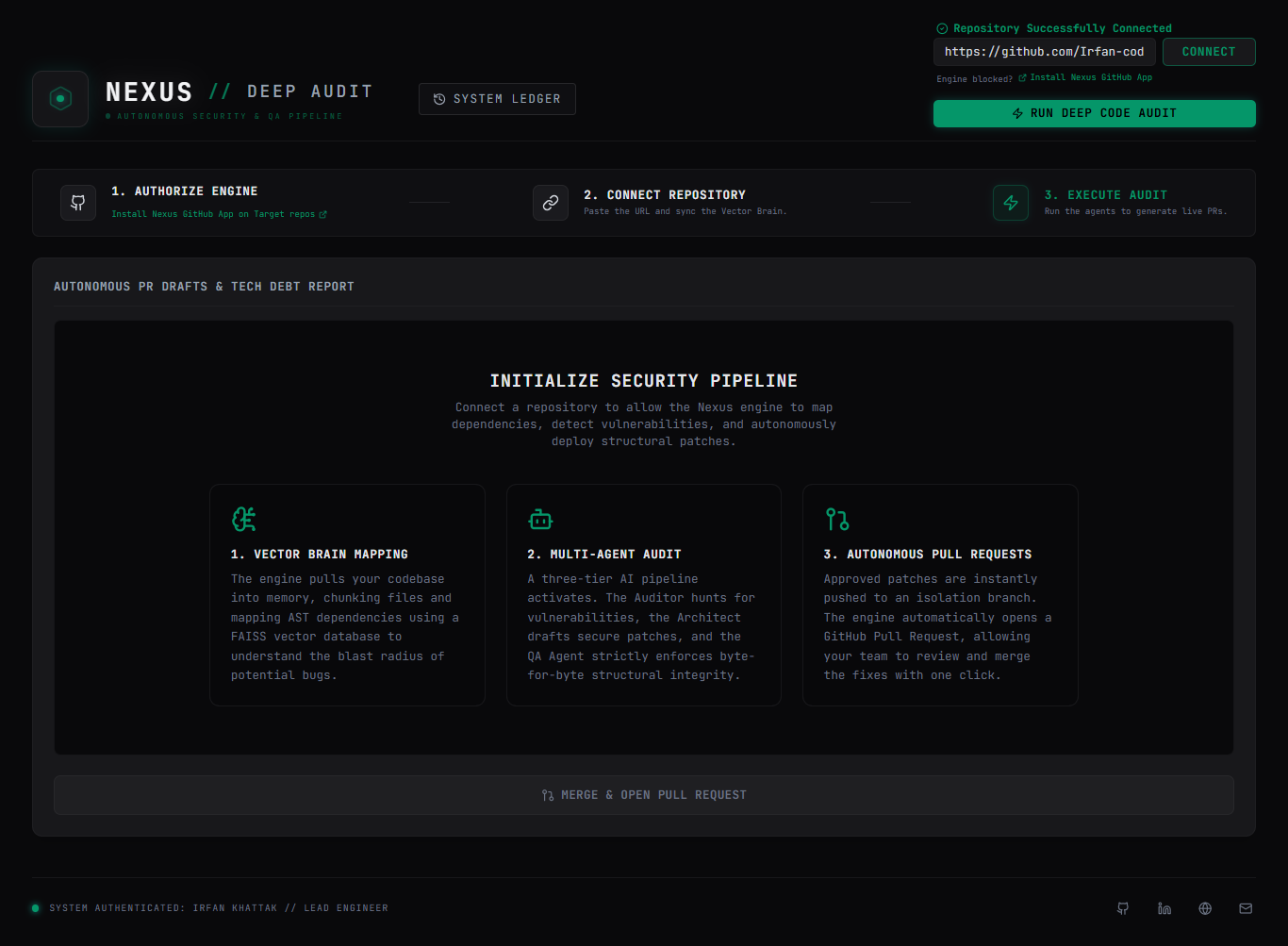
Task: Run the deep code audit
Action: (1095, 113)
